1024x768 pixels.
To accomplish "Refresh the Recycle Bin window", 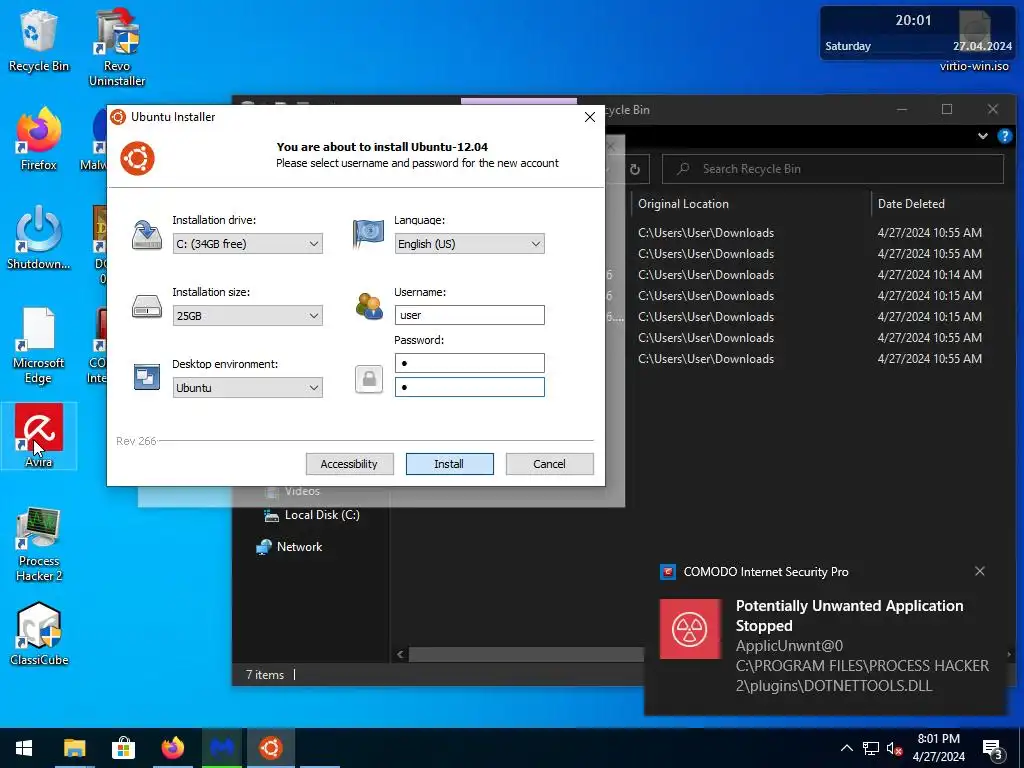I will click(635, 170).
